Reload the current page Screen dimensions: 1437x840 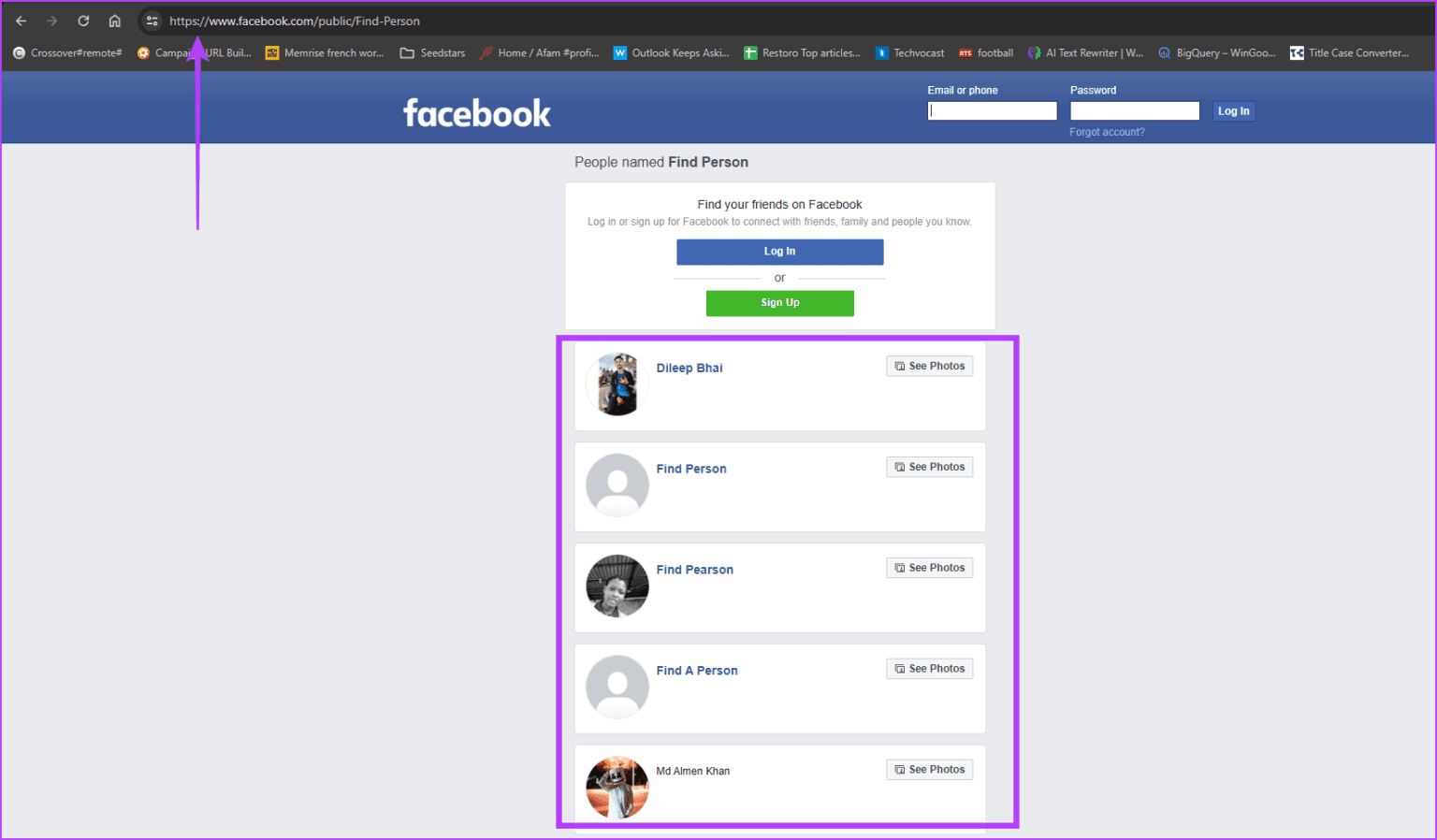(x=82, y=20)
